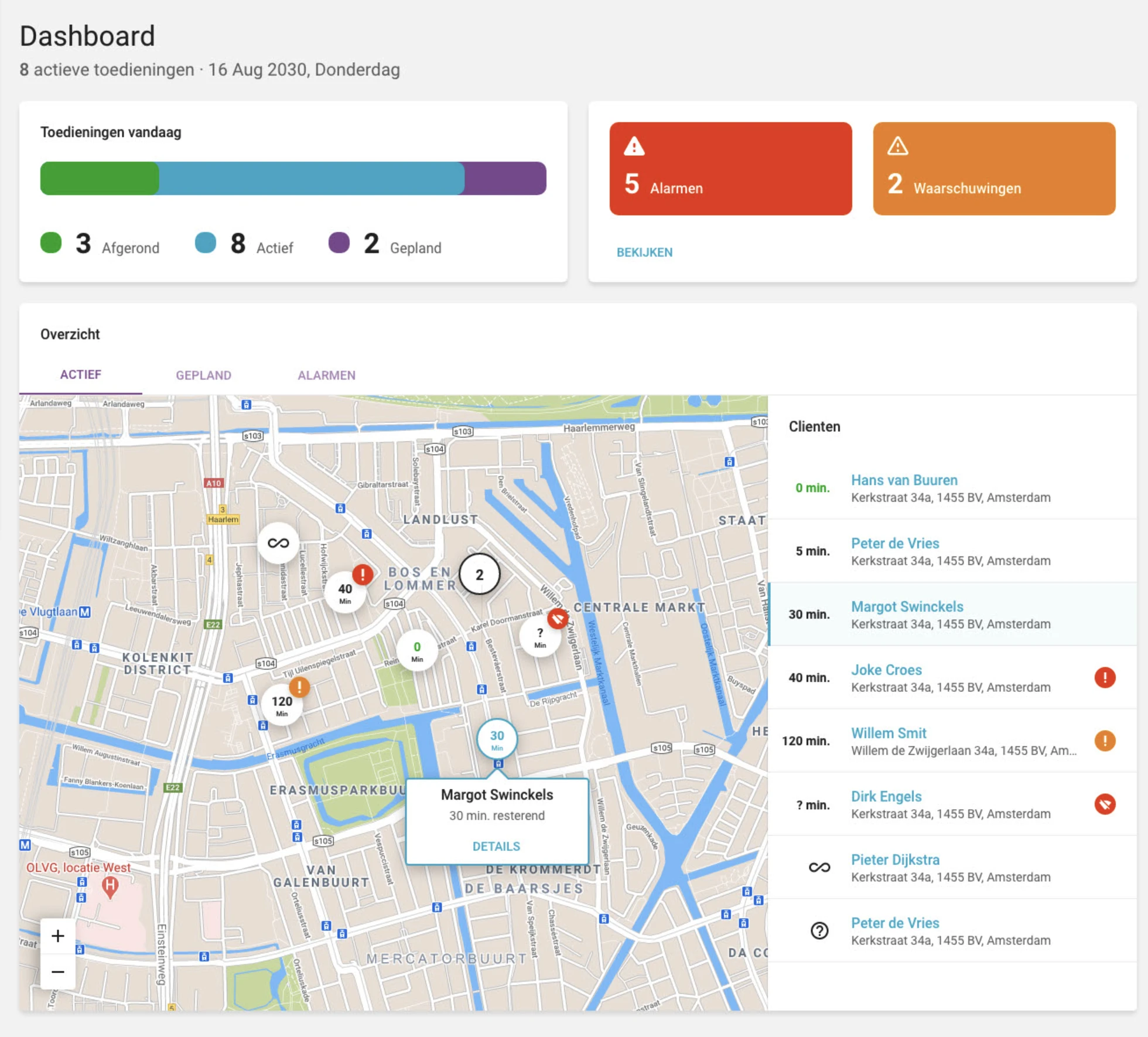
Task: Switch to the Gepland tab
Action: tap(203, 375)
